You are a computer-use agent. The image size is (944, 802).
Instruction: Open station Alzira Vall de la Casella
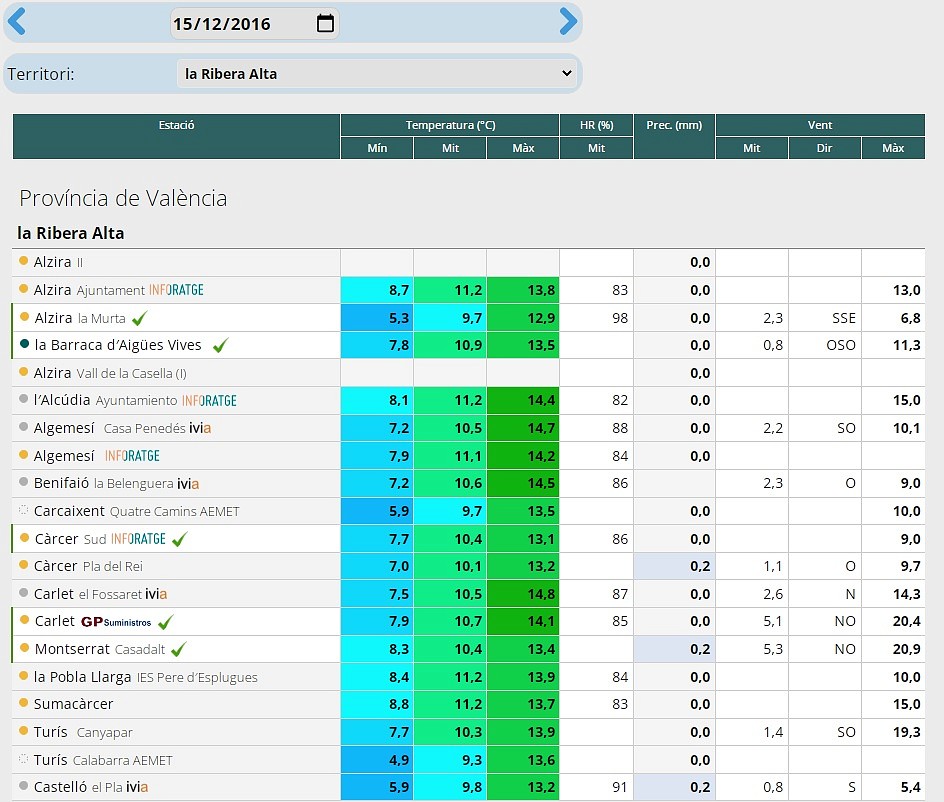(110, 373)
